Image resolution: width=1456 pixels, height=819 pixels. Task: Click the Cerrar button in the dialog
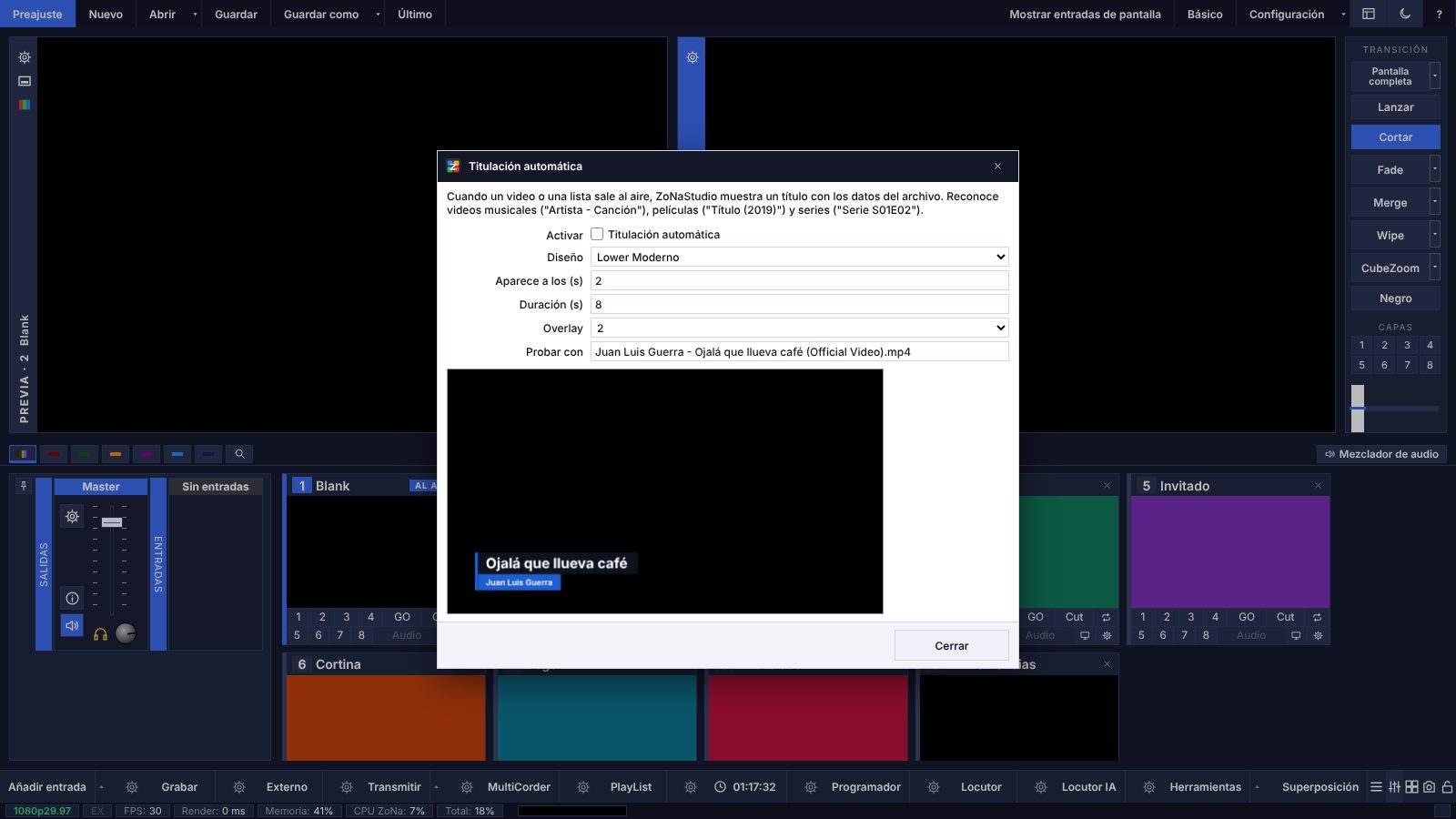[x=951, y=645]
